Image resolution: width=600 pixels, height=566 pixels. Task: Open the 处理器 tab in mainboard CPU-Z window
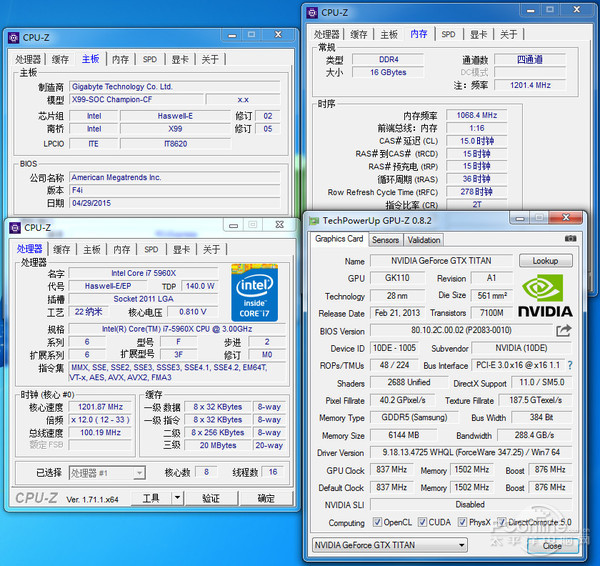[x=28, y=59]
